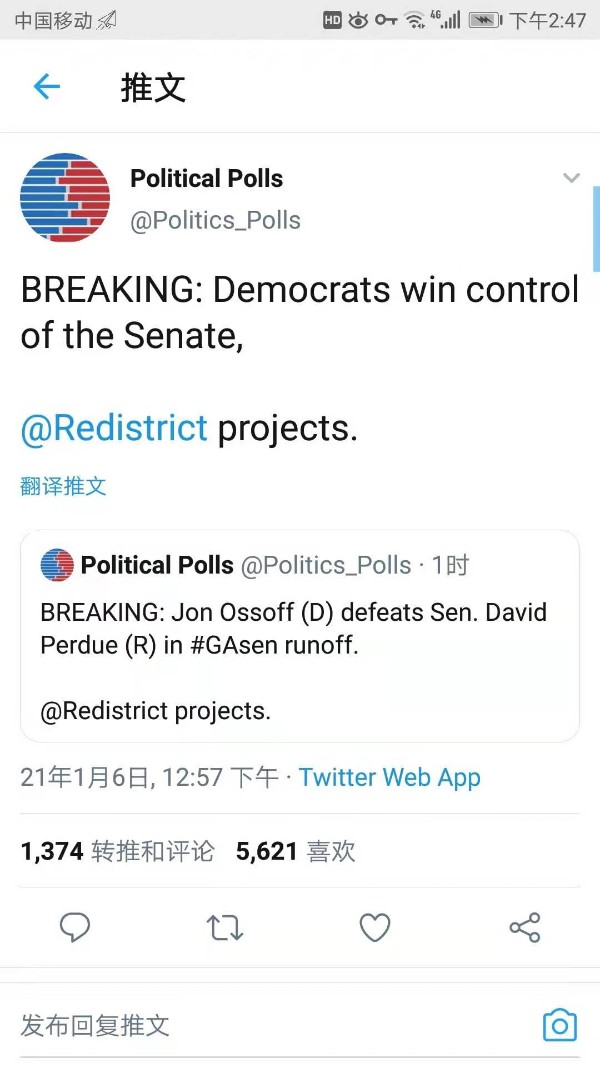
Task: Open the quoted Jon Ossoff tweet
Action: [x=300, y=636]
